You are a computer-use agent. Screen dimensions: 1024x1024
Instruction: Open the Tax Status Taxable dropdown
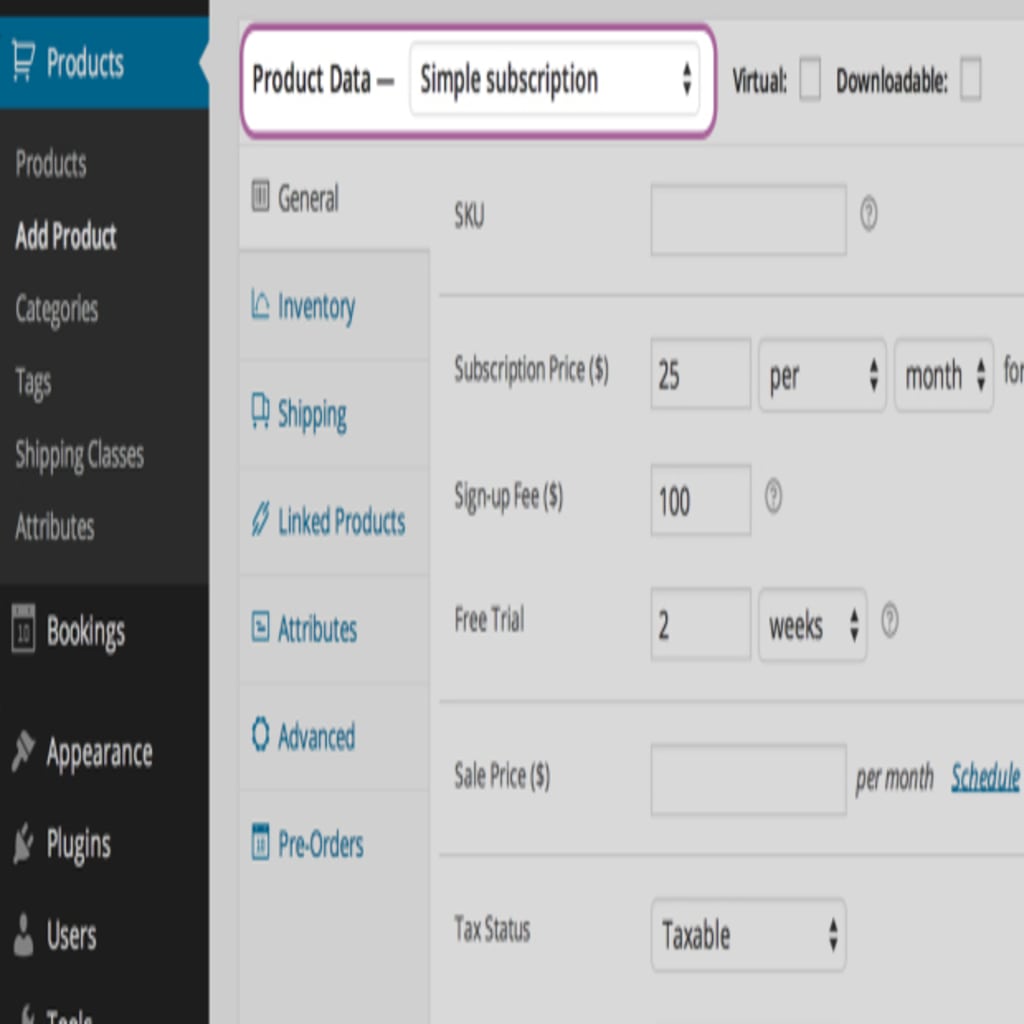(x=748, y=935)
